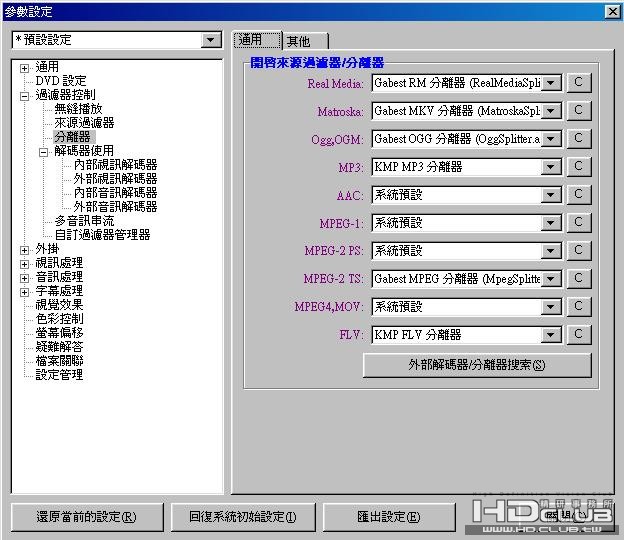
Task: Select 分離器 in the tree
Action: [72, 137]
